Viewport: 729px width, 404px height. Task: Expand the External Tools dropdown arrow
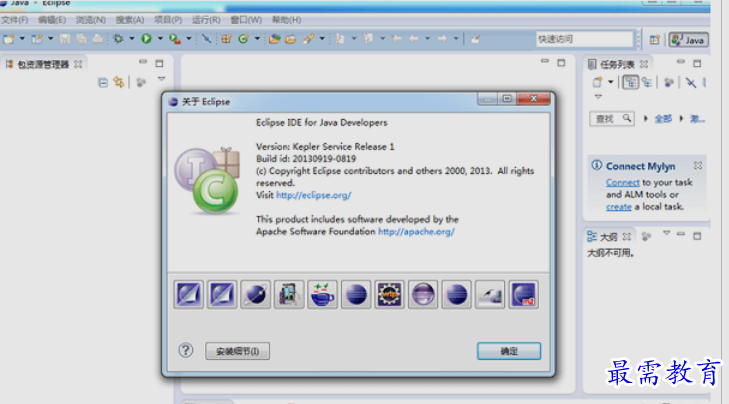coord(189,39)
